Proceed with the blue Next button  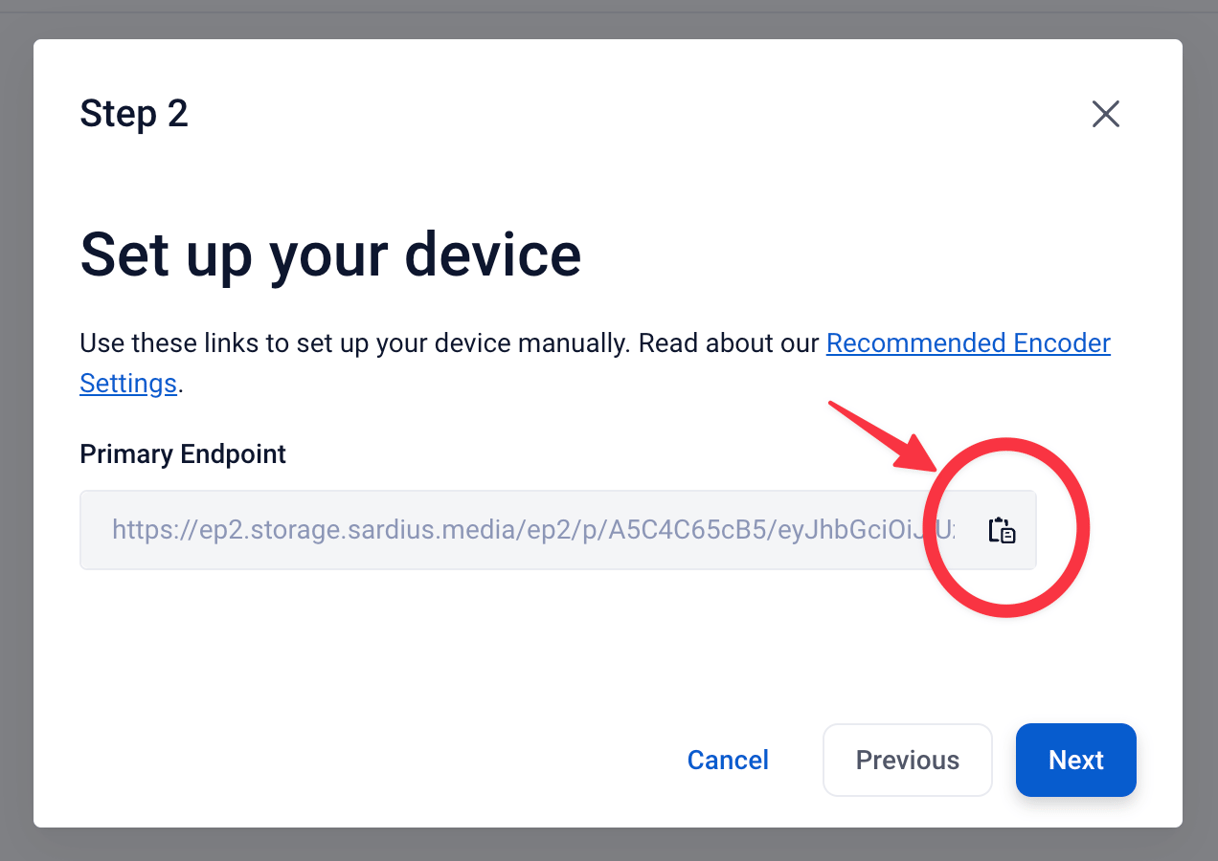pos(1075,760)
